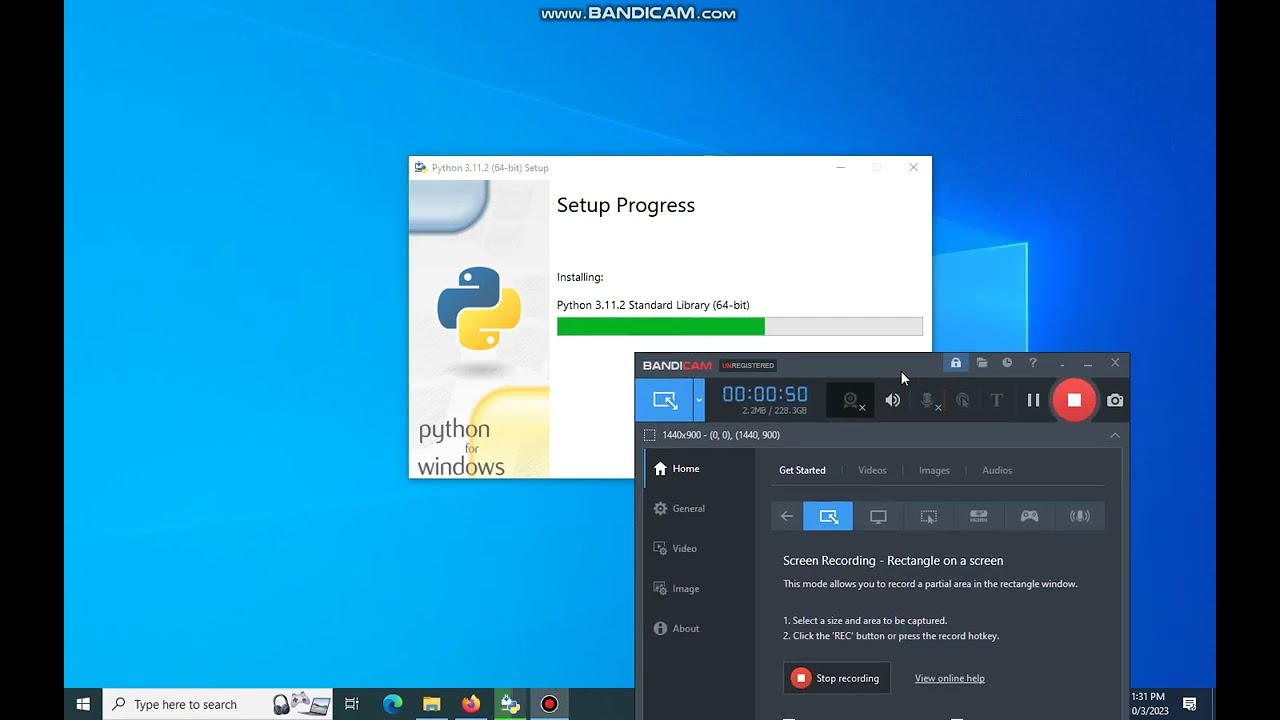The height and width of the screenshot is (720, 1280).
Task: Stop recording with the red button
Action: (1074, 400)
